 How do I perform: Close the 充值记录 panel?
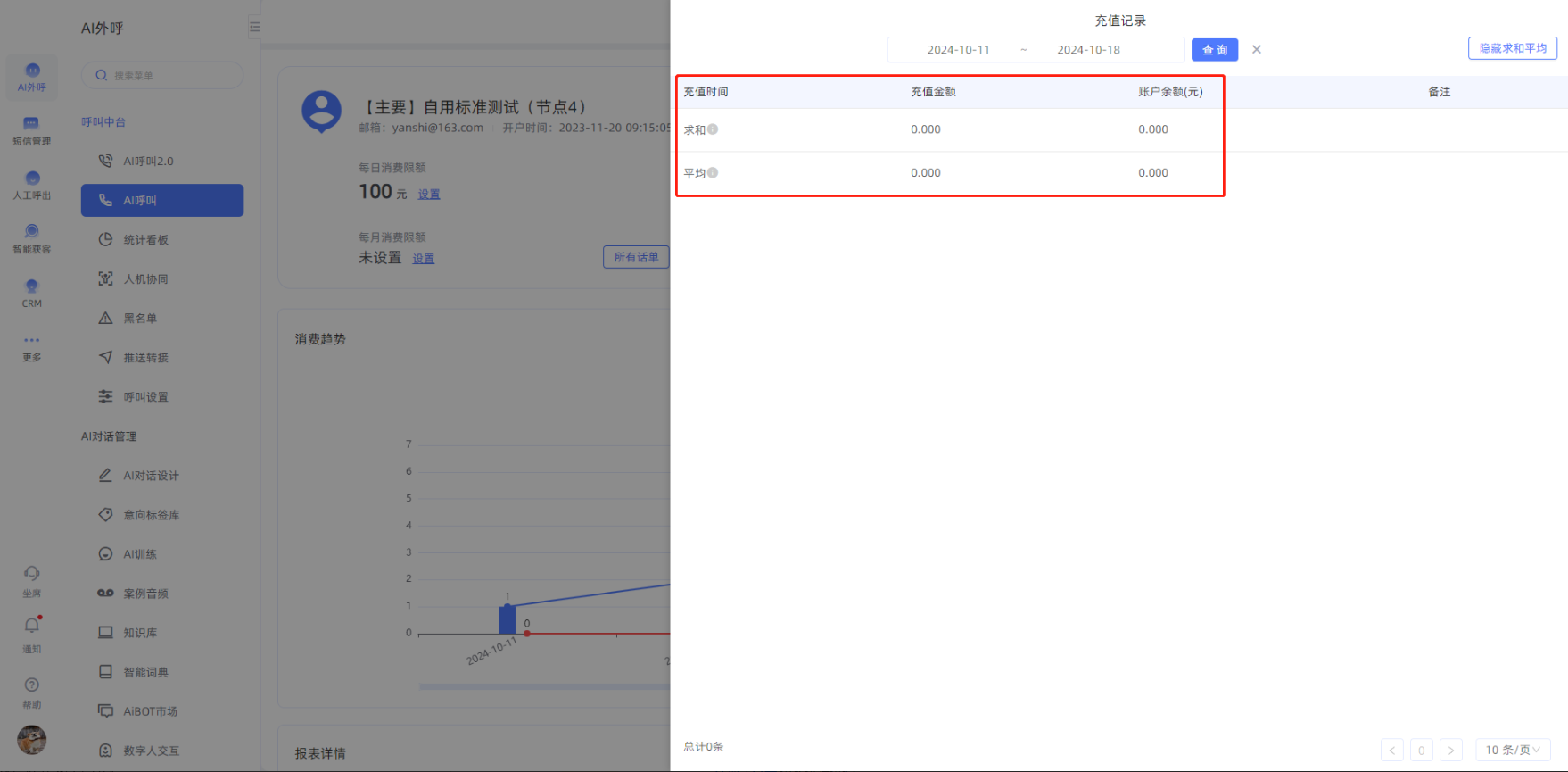click(1257, 50)
